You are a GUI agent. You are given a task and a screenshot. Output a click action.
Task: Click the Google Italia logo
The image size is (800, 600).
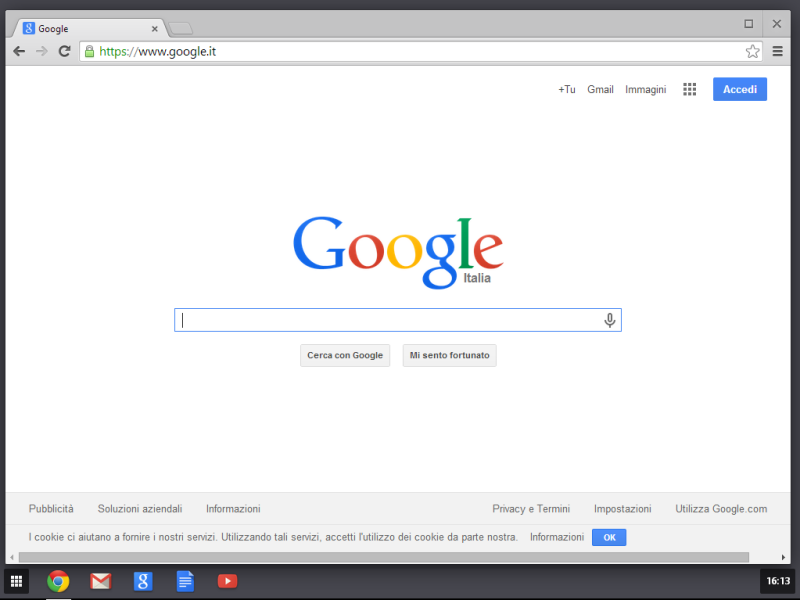click(x=398, y=253)
